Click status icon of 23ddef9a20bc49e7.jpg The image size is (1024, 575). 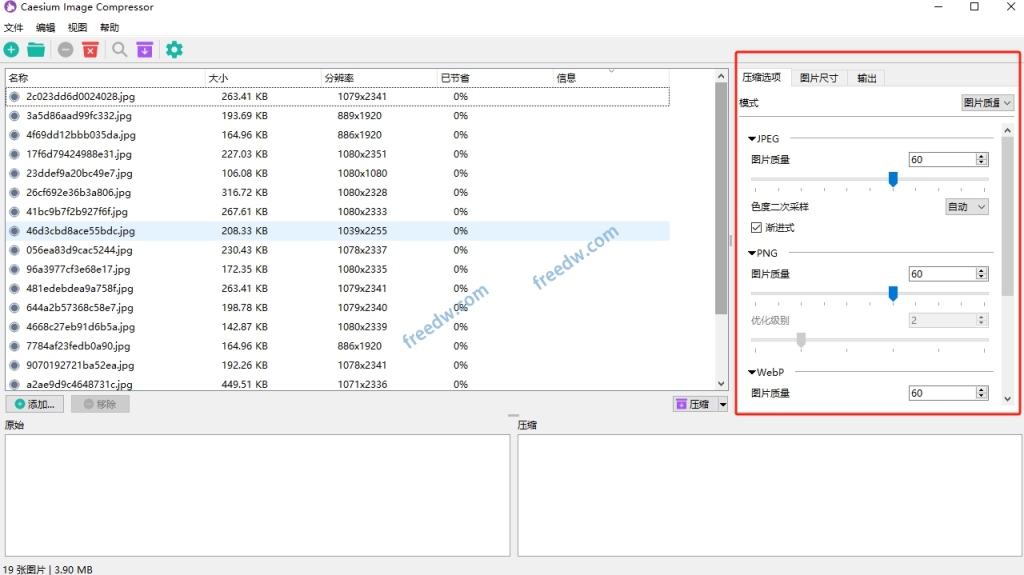tap(14, 173)
